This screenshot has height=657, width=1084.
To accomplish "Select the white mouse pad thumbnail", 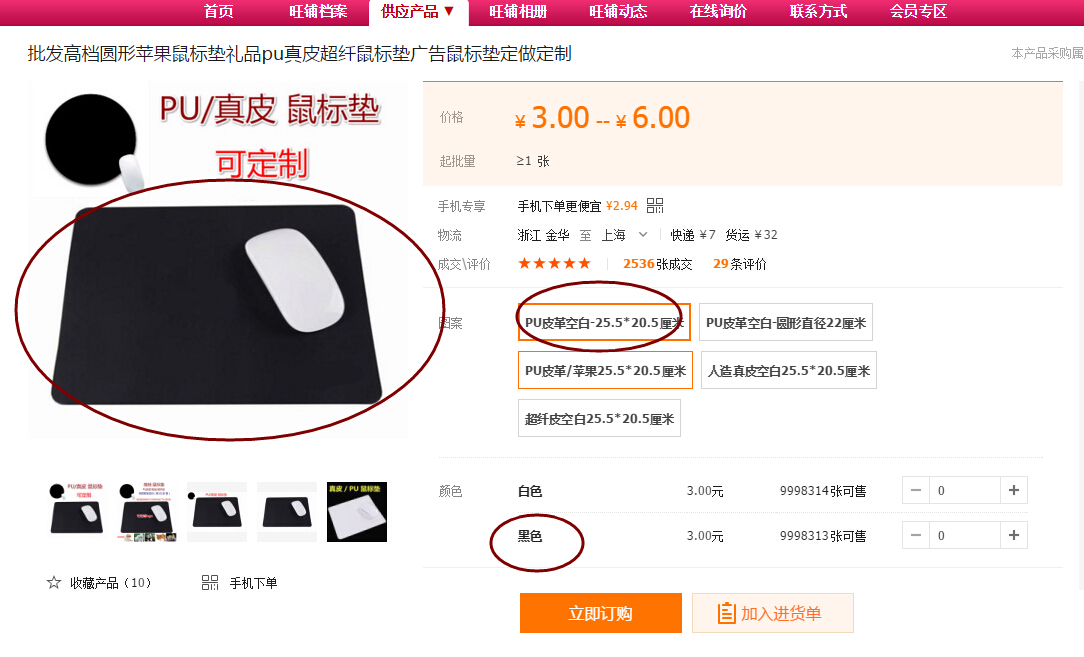I will [x=357, y=512].
